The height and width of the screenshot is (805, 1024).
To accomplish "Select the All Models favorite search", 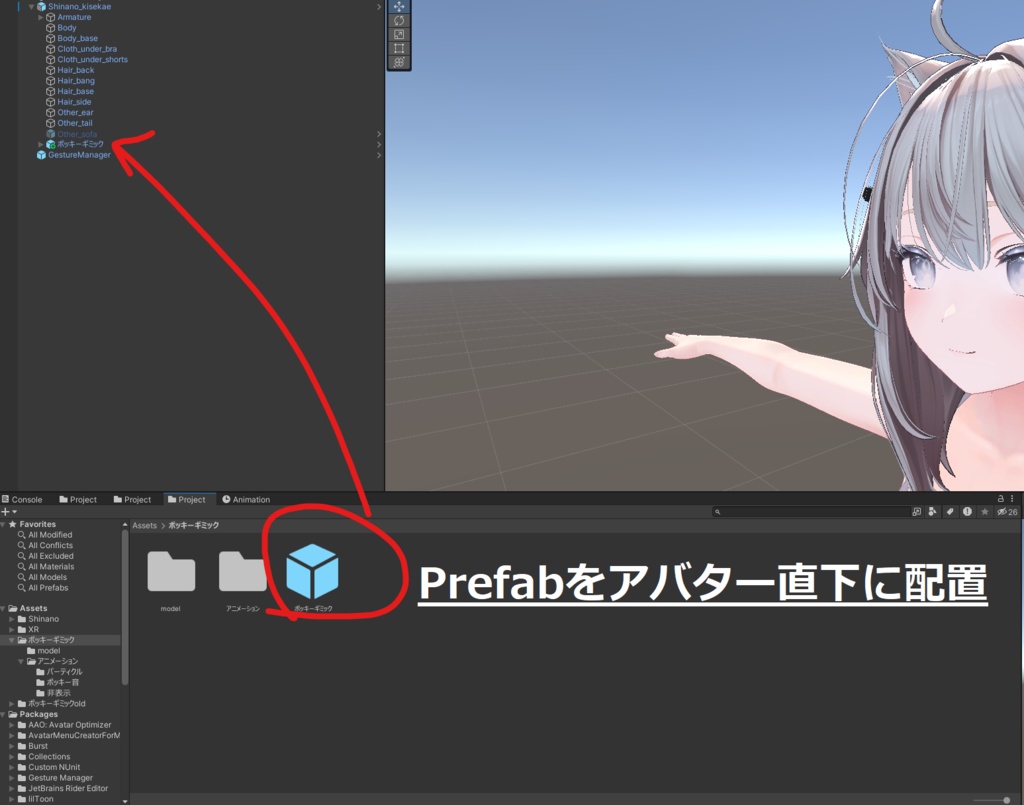I will click(48, 577).
